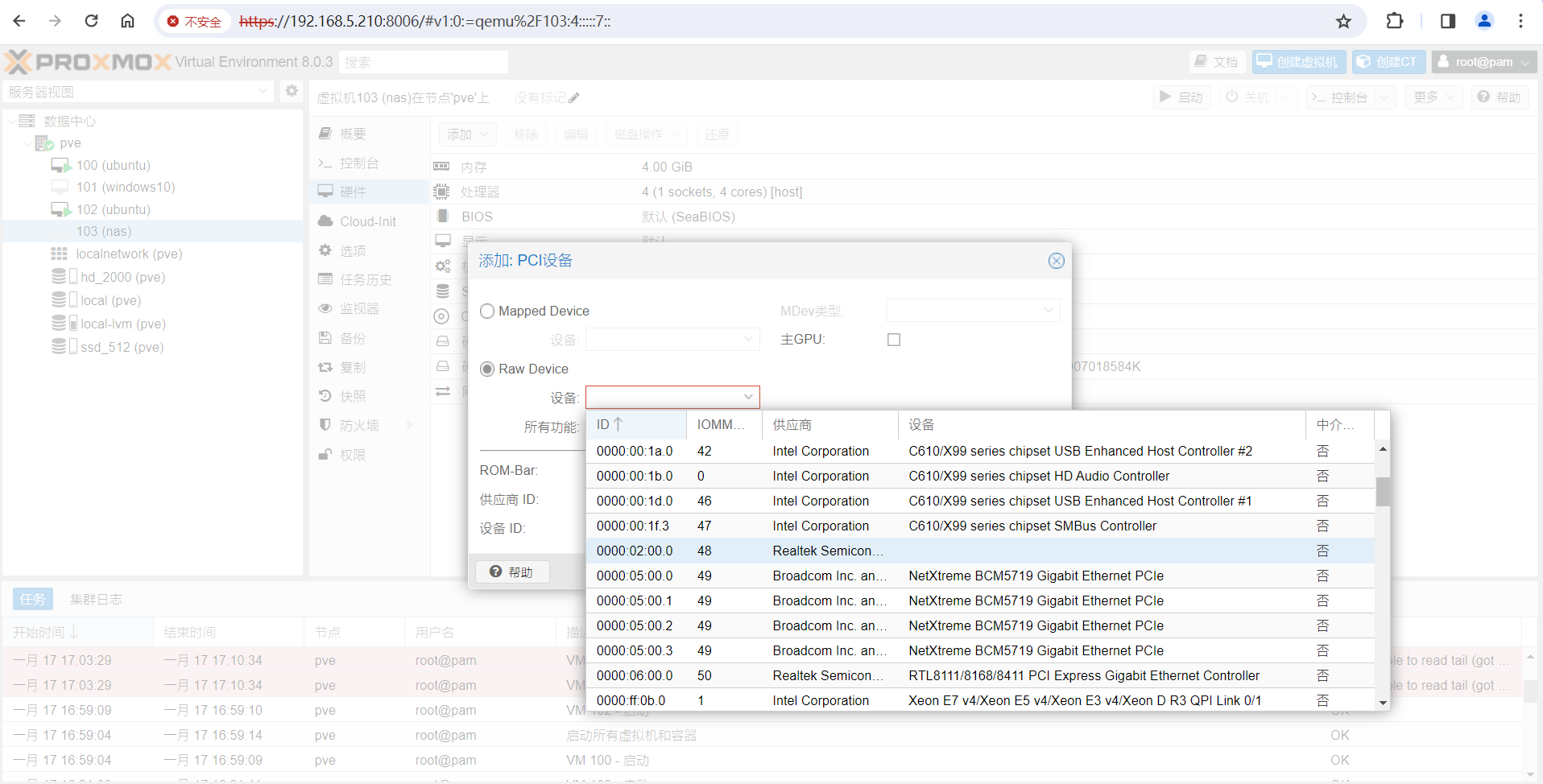Toggle the primary GPU checkbox
This screenshot has height=784, width=1543.
[x=893, y=340]
